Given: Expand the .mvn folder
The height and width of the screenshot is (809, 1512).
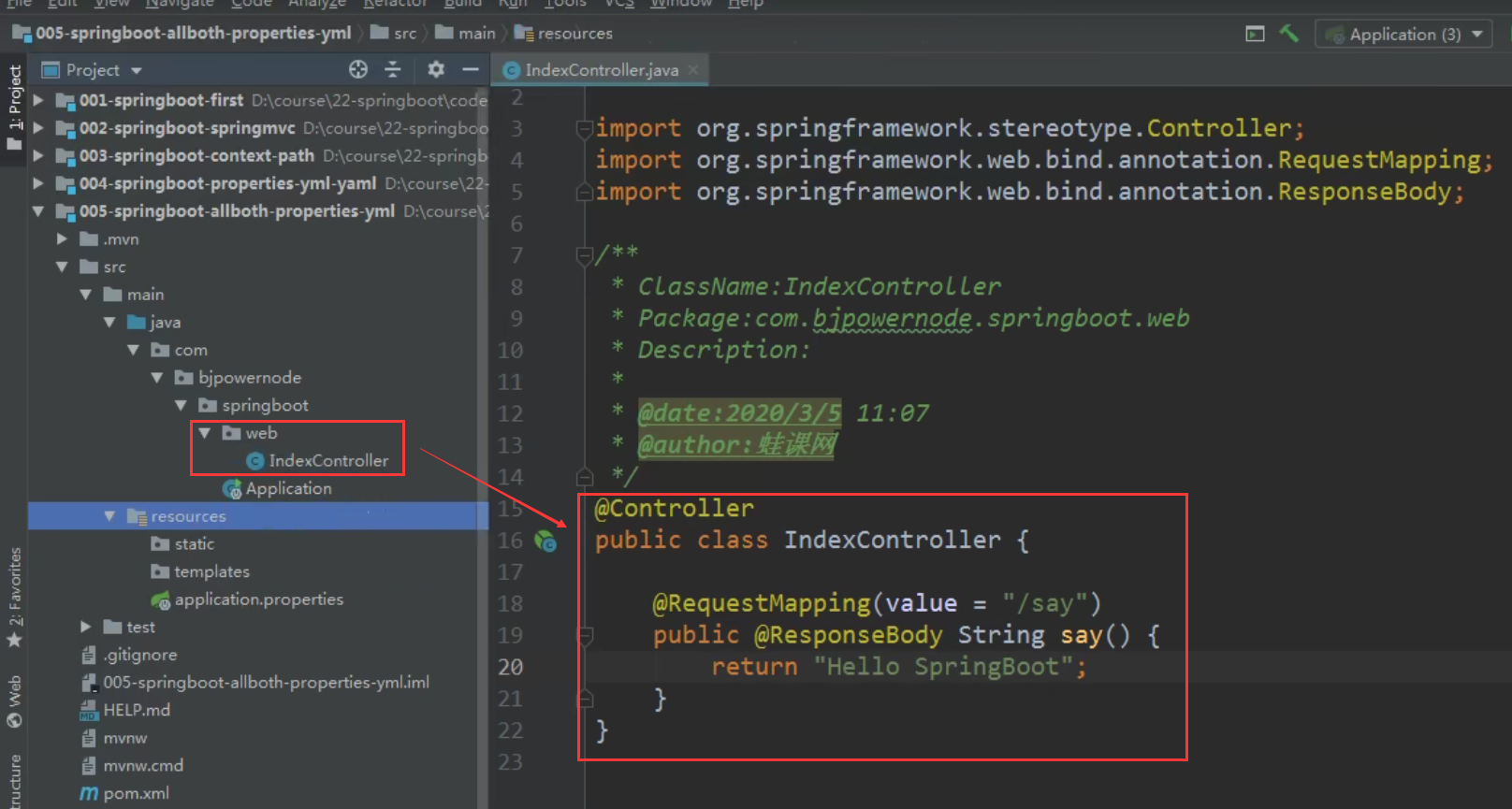Looking at the screenshot, I should (x=62, y=239).
